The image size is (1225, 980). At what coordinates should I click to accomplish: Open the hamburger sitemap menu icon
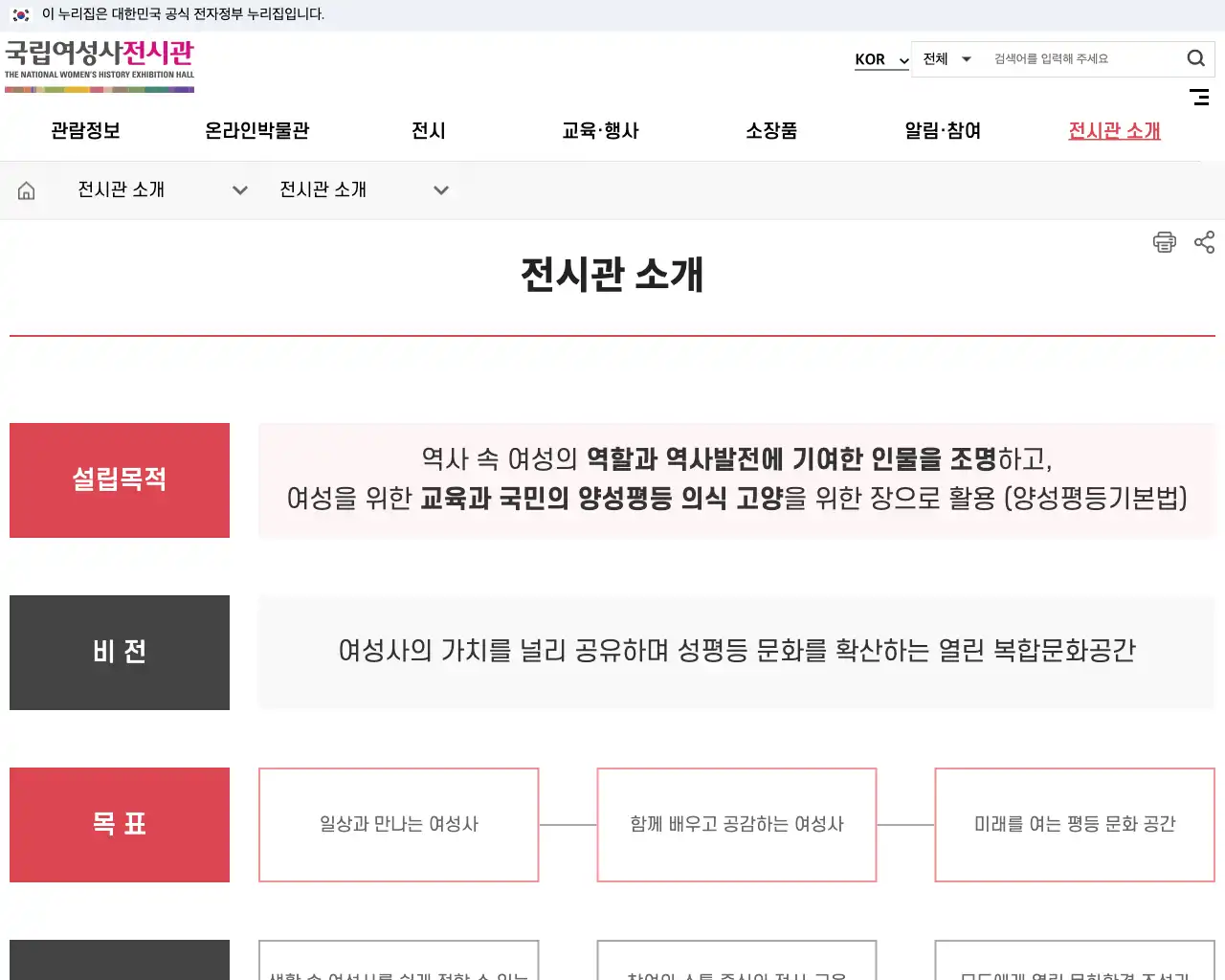[1199, 97]
